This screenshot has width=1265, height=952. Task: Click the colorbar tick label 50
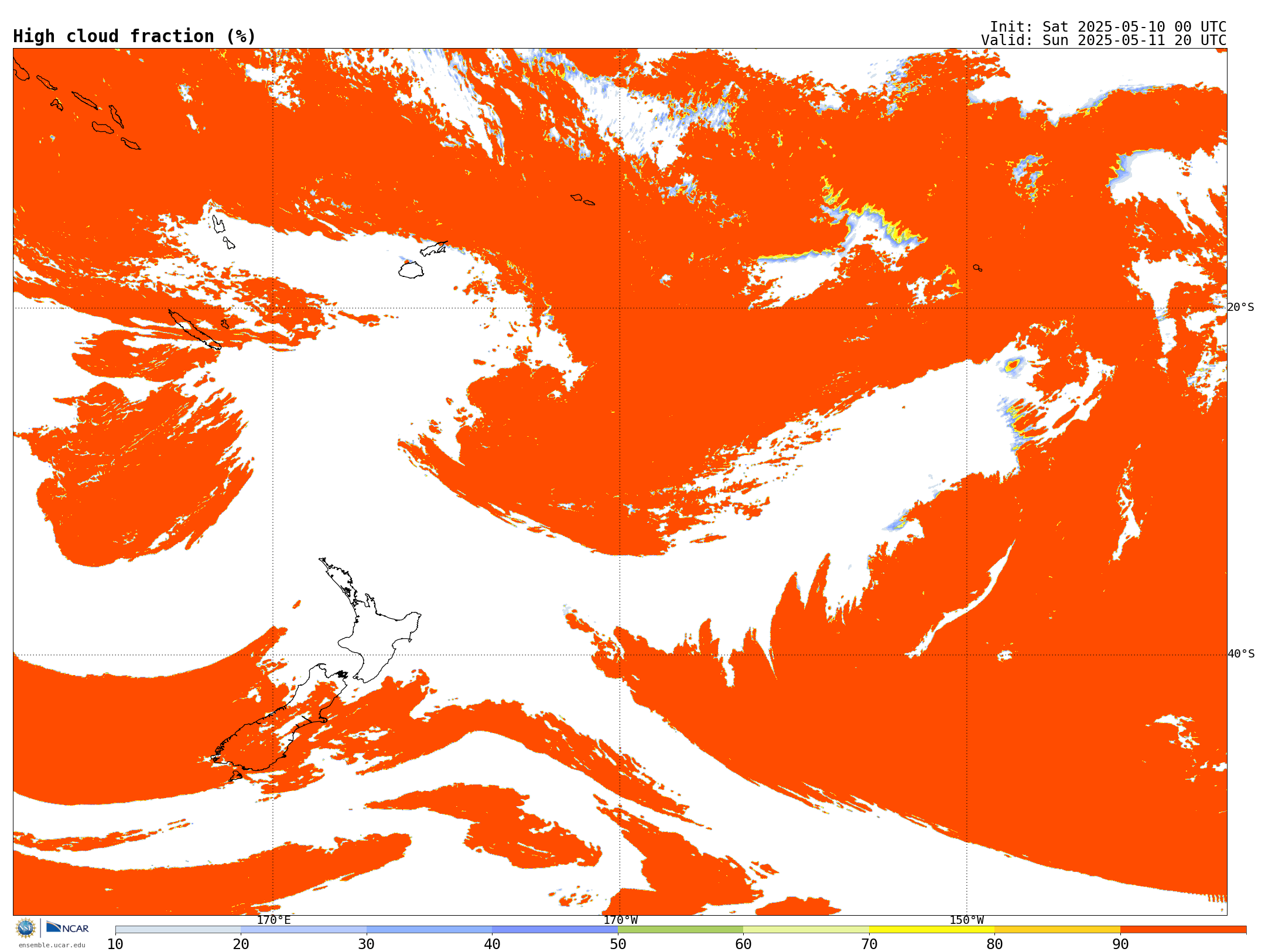[618, 944]
